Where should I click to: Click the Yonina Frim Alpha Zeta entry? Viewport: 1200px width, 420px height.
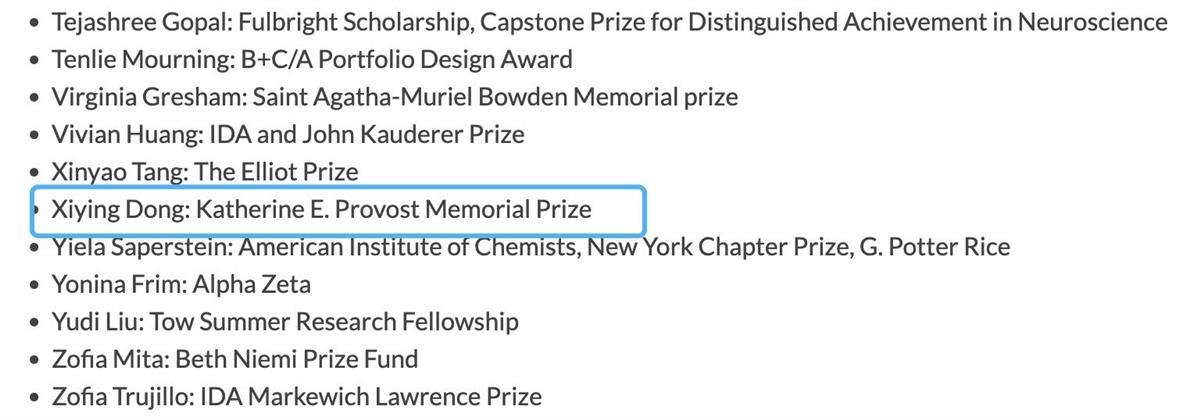pyautogui.click(x=181, y=284)
